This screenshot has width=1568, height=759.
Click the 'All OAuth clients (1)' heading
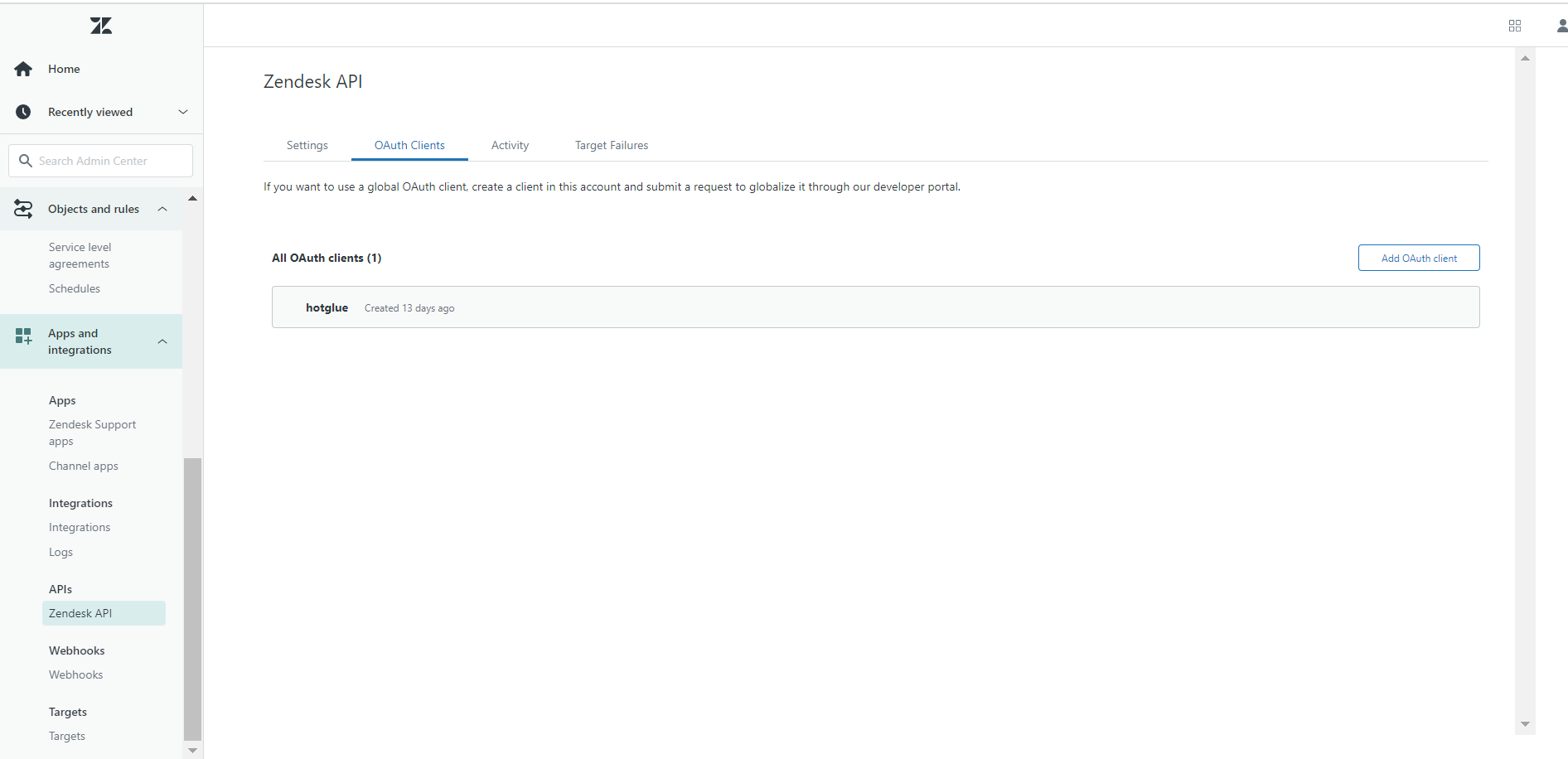pyautogui.click(x=327, y=258)
